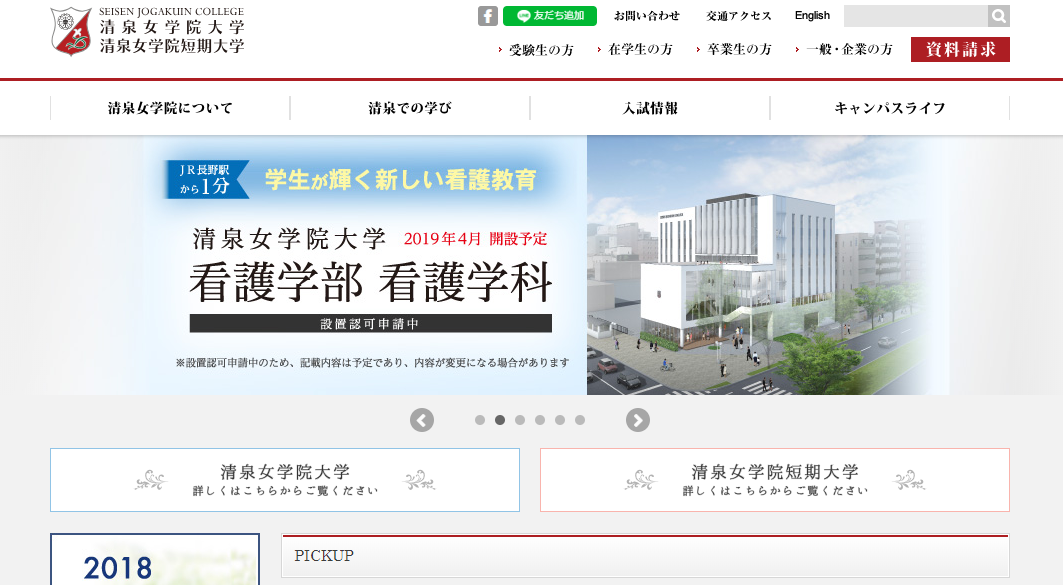Open the 清泉での学び menu

coord(410,108)
